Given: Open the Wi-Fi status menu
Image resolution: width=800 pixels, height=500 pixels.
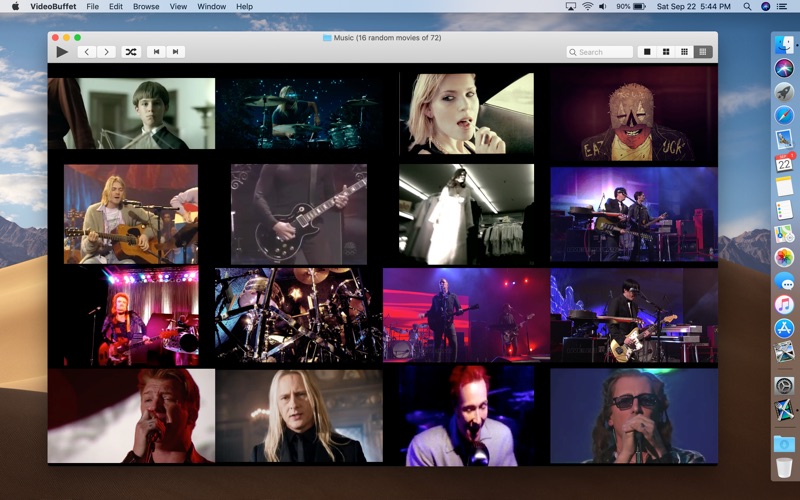Looking at the screenshot, I should [587, 7].
